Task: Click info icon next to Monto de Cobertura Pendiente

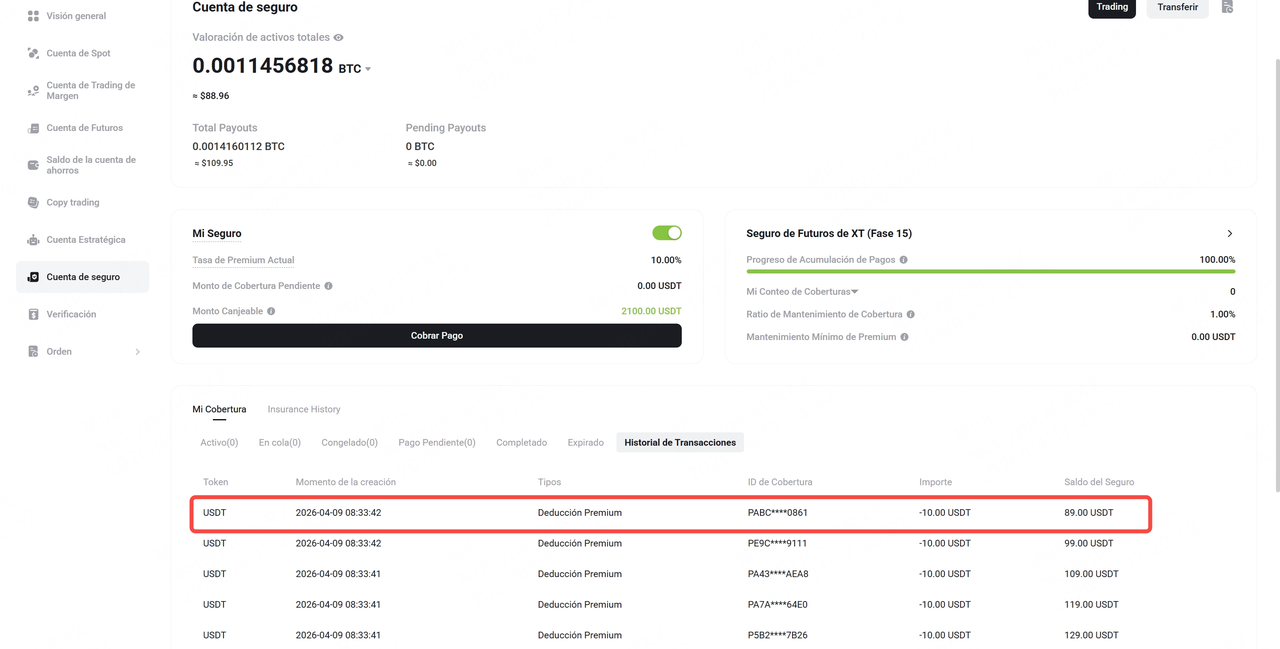Action: pyautogui.click(x=328, y=286)
